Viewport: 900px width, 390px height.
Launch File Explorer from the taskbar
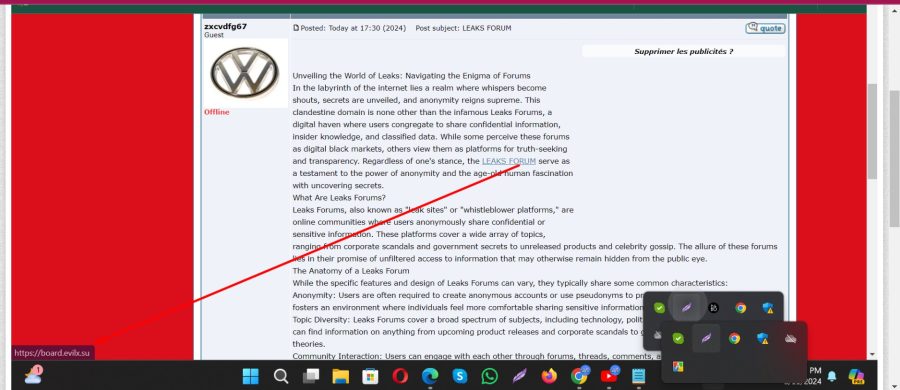[340, 376]
